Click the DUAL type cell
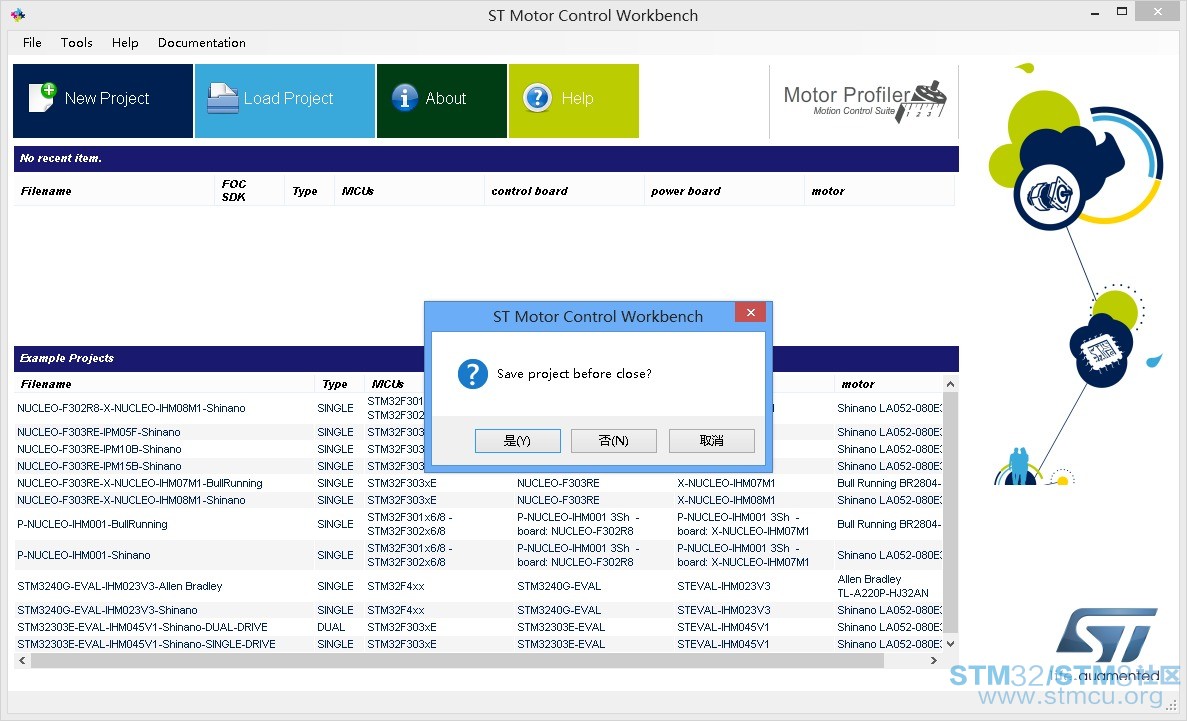The image size is (1187, 721). click(x=331, y=627)
